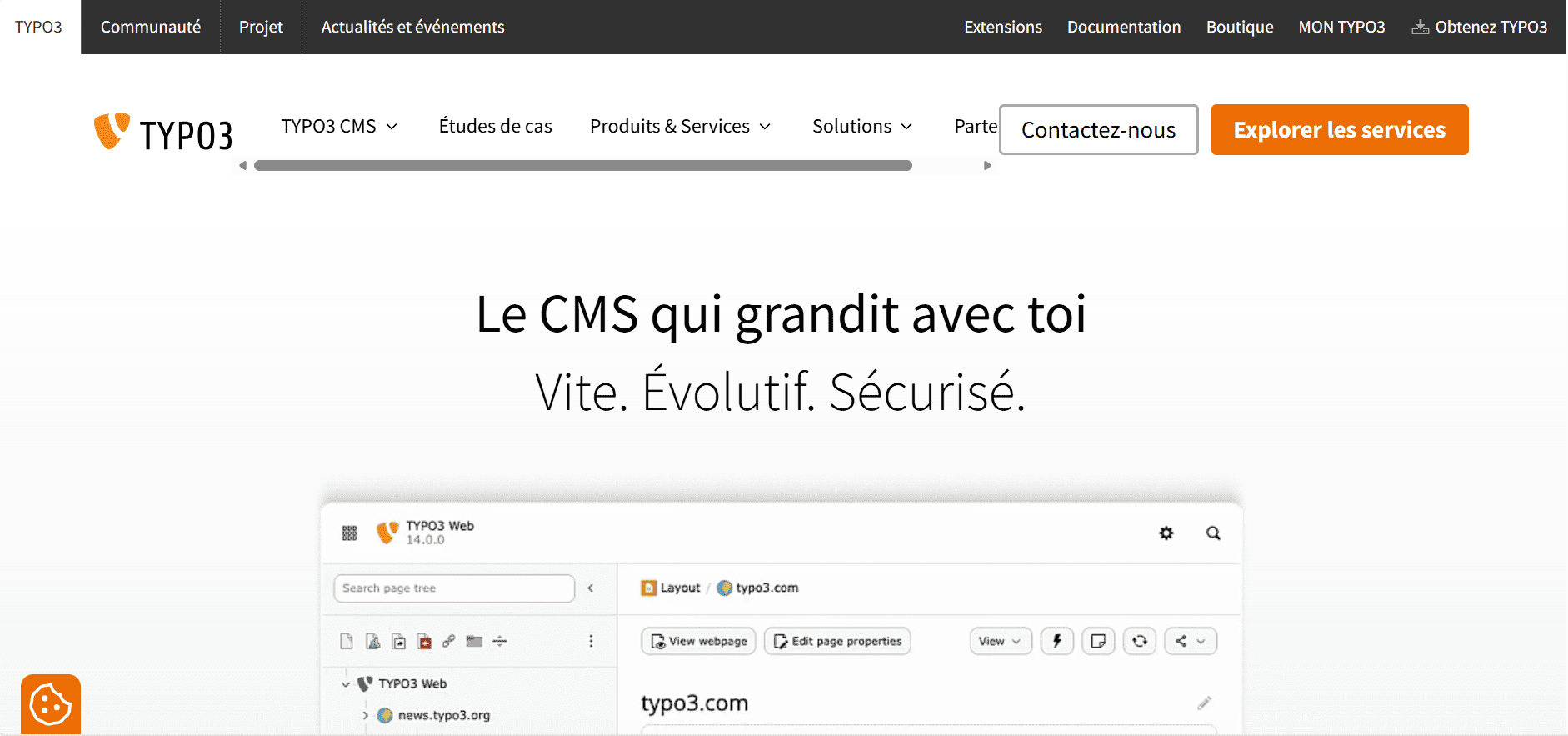Click the gear settings icon in backend
The image size is (1568, 736).
1166,533
